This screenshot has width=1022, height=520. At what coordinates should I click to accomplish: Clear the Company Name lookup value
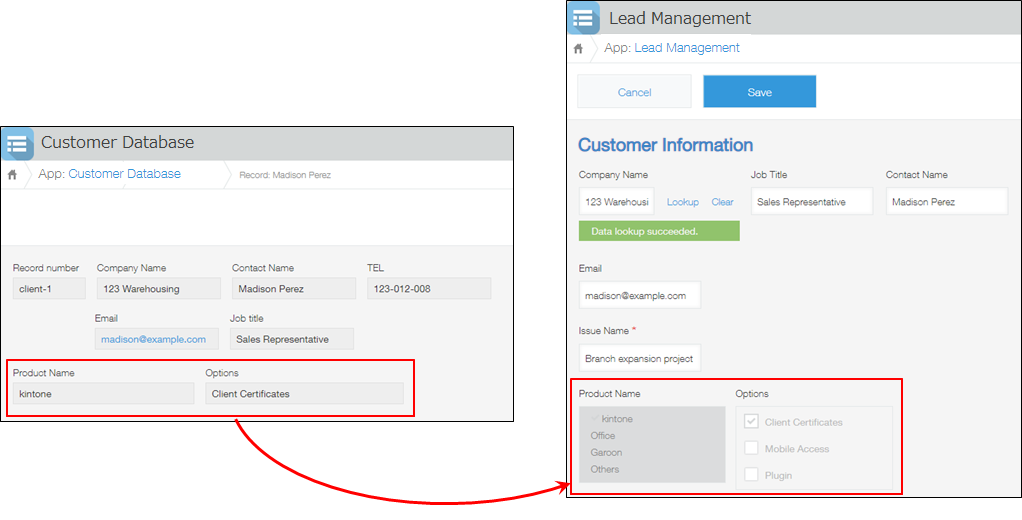coord(722,202)
